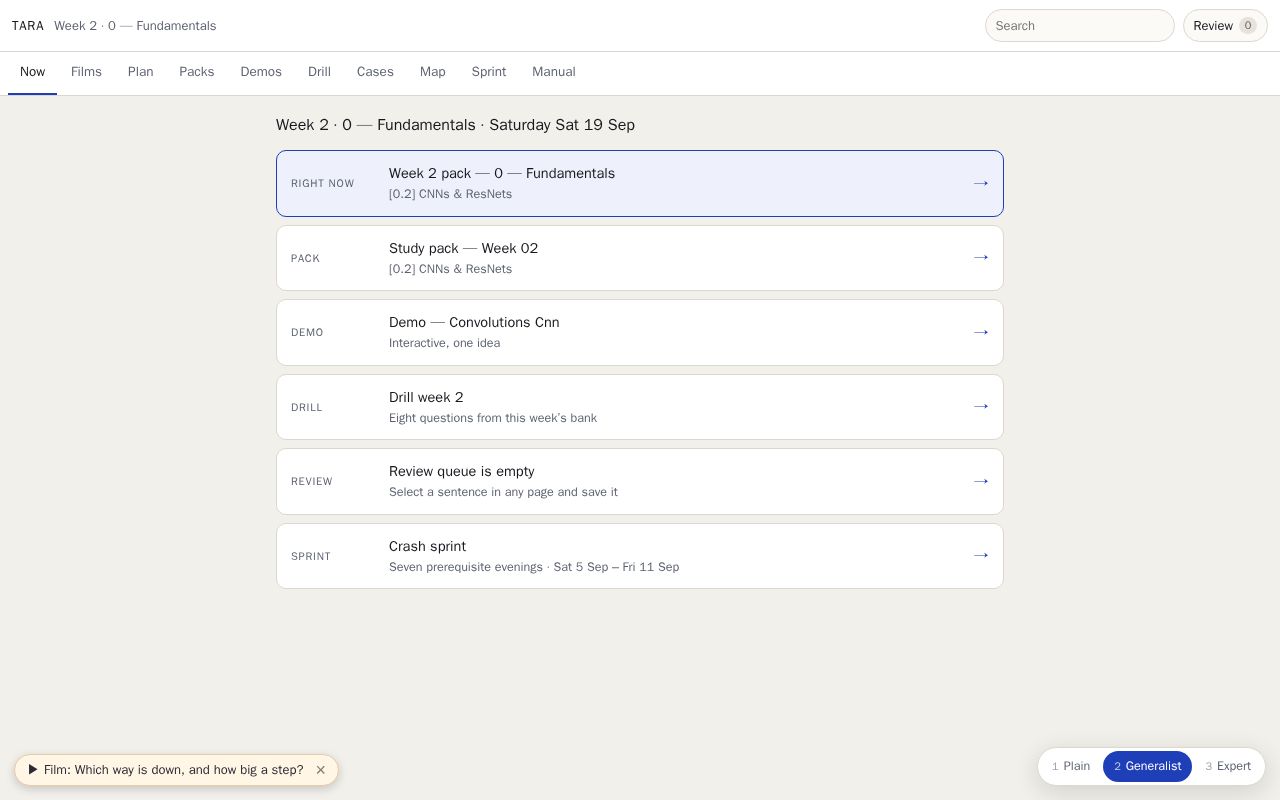Click arrow icon on Demo Convolutions row
Viewport: 1280px width, 800px height.
coord(981,332)
